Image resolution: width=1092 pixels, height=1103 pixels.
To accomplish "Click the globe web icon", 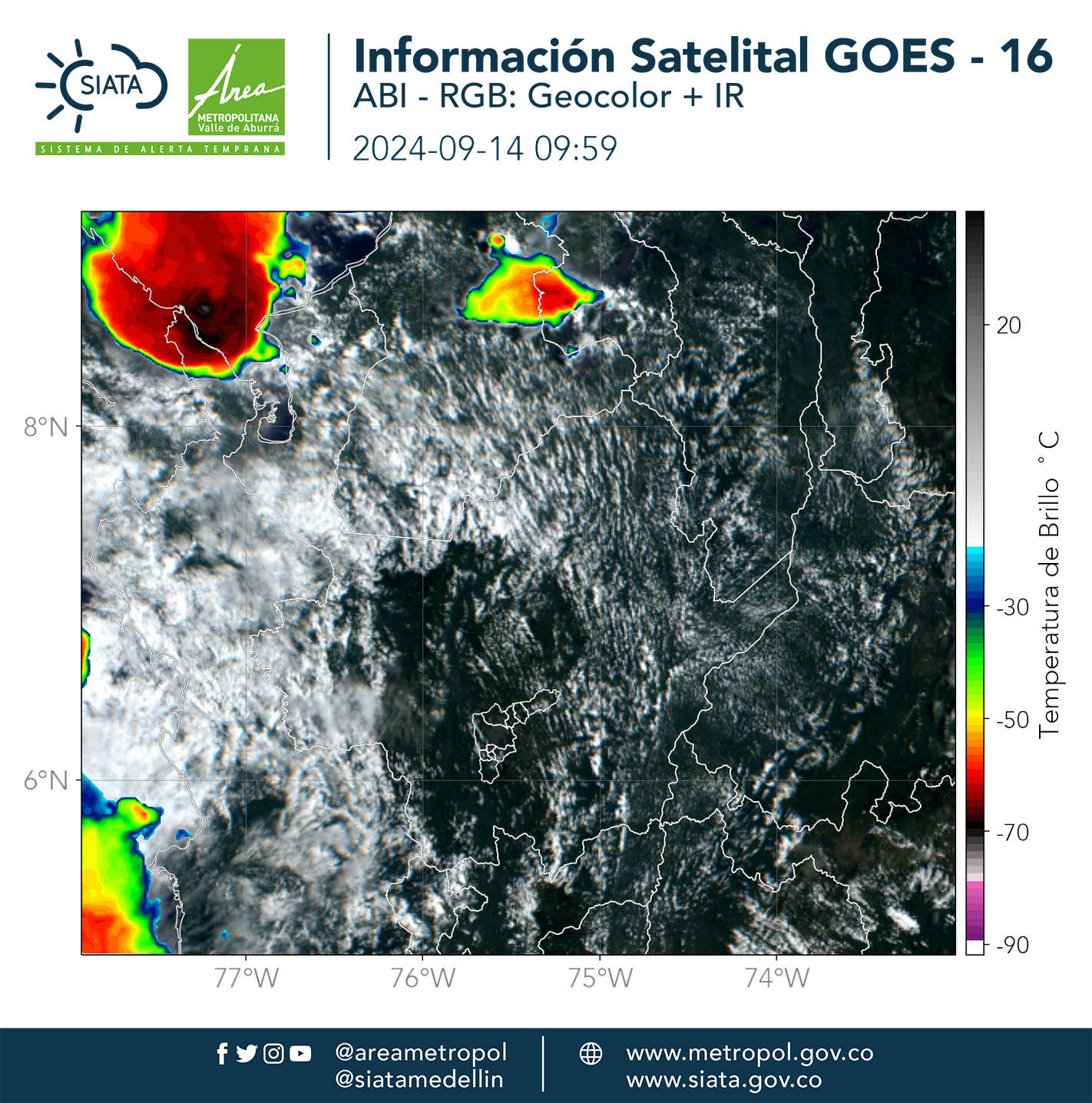I will click(591, 1053).
